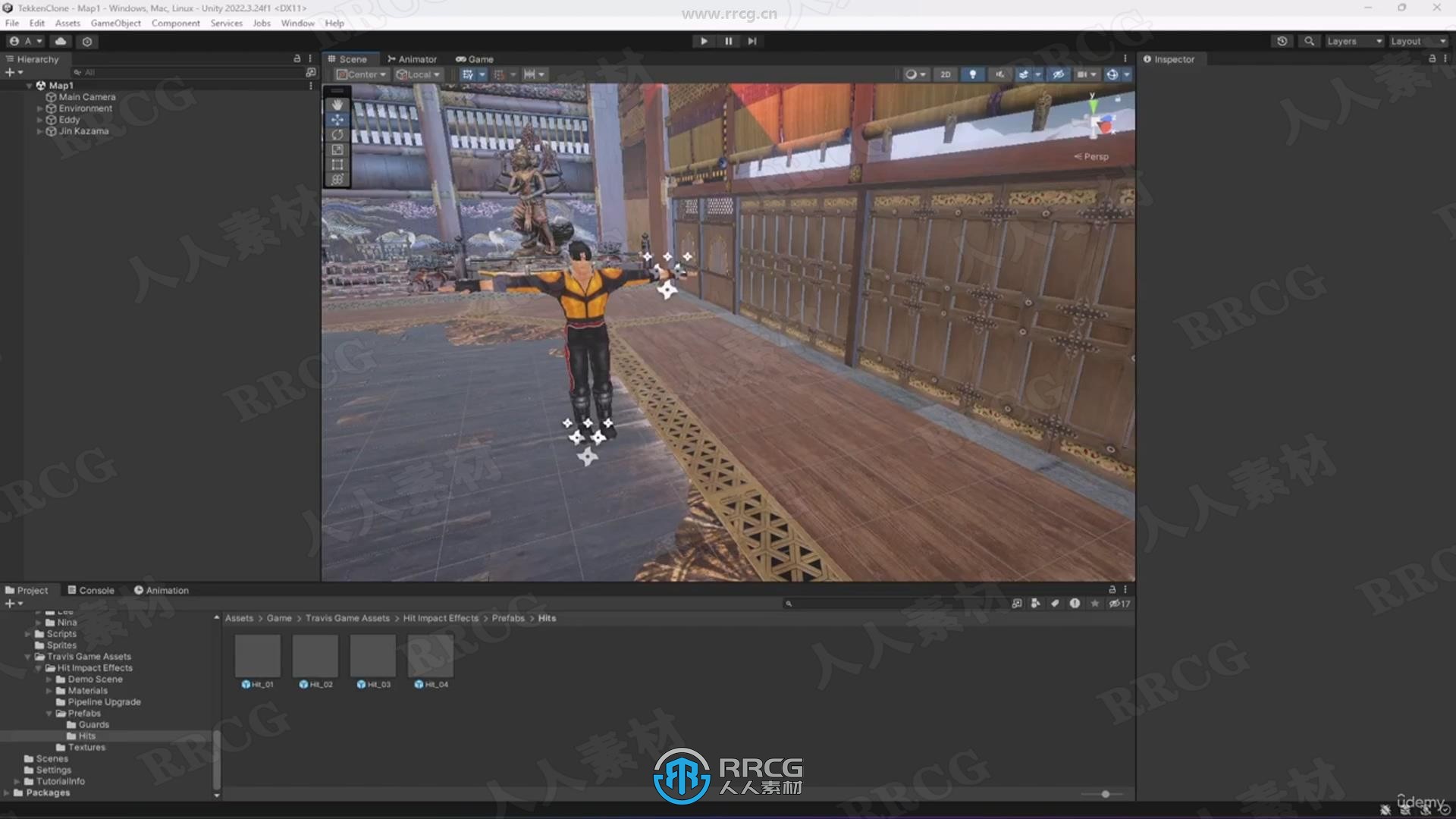The image size is (1456, 819).
Task: Open the File menu
Action: coord(12,23)
